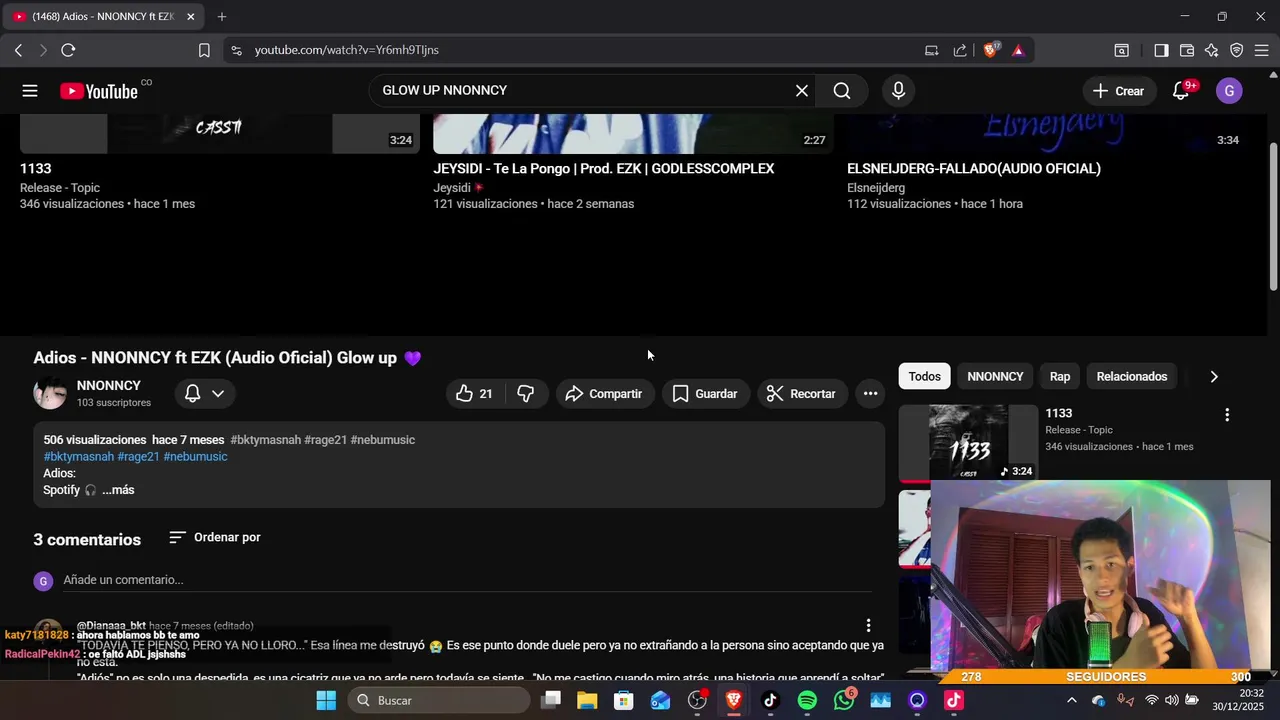This screenshot has width=1280, height=720.
Task: Show more filter chips with right arrow
Action: (1214, 377)
